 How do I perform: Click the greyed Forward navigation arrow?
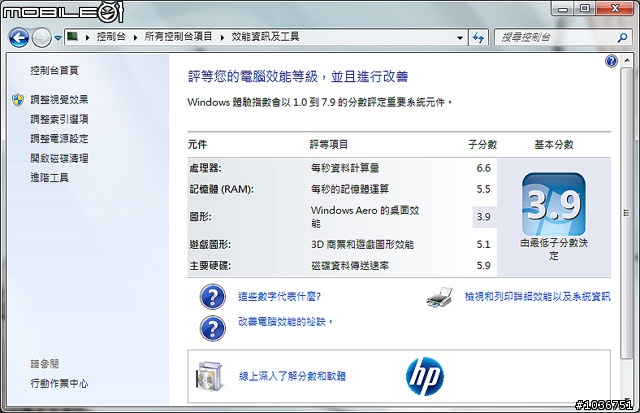[41, 38]
